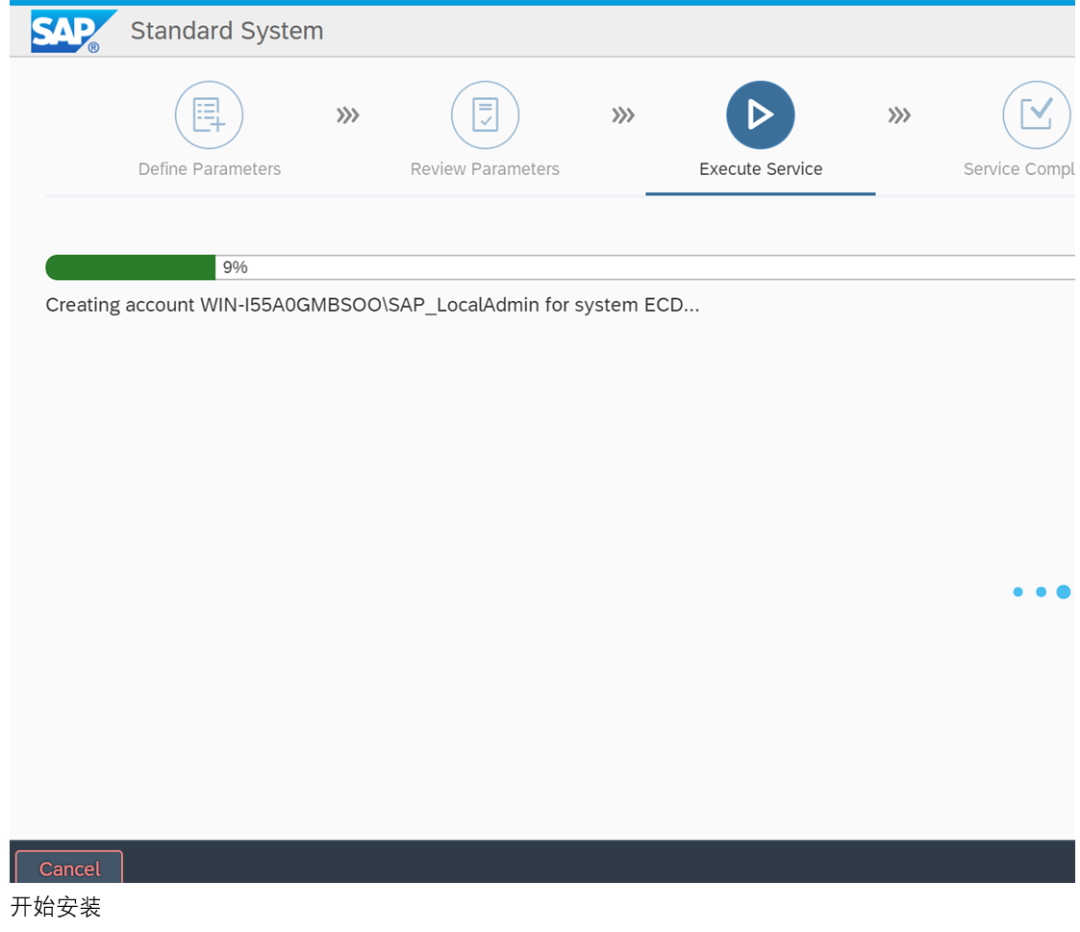The height and width of the screenshot is (932, 1080).
Task: Cancel the installation
Action: tap(69, 868)
